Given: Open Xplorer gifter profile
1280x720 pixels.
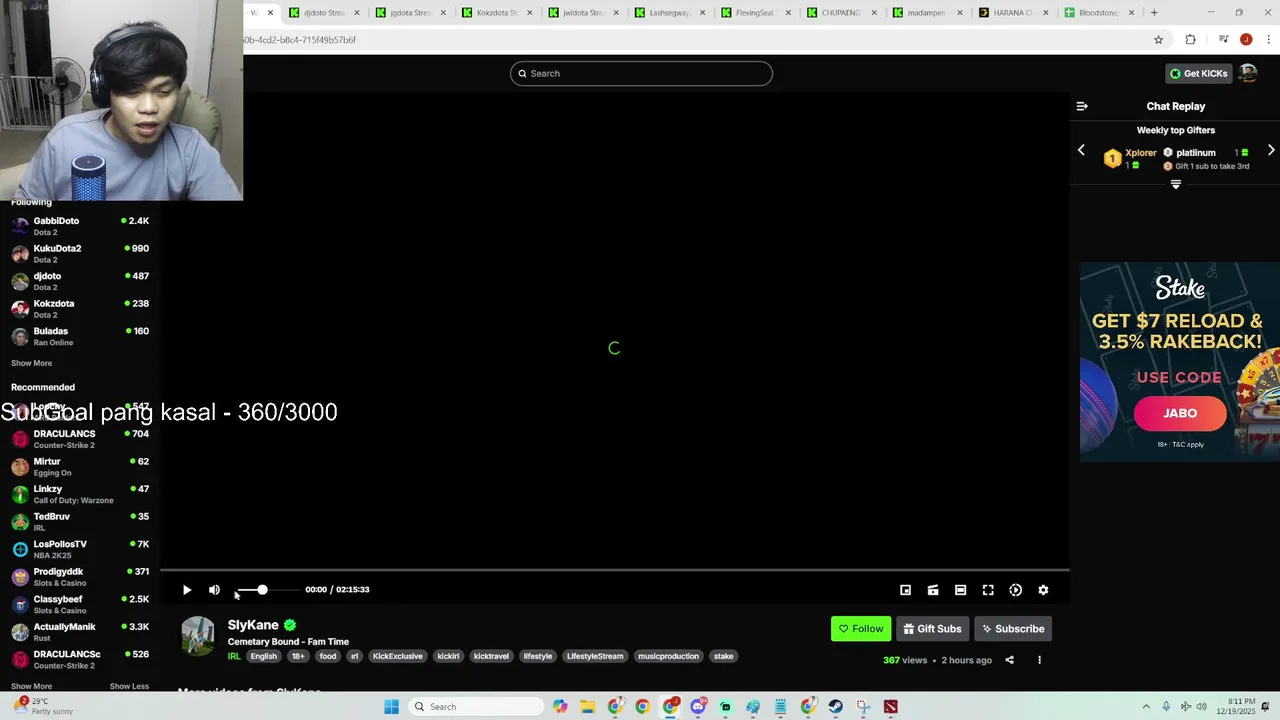Looking at the screenshot, I should point(1140,153).
